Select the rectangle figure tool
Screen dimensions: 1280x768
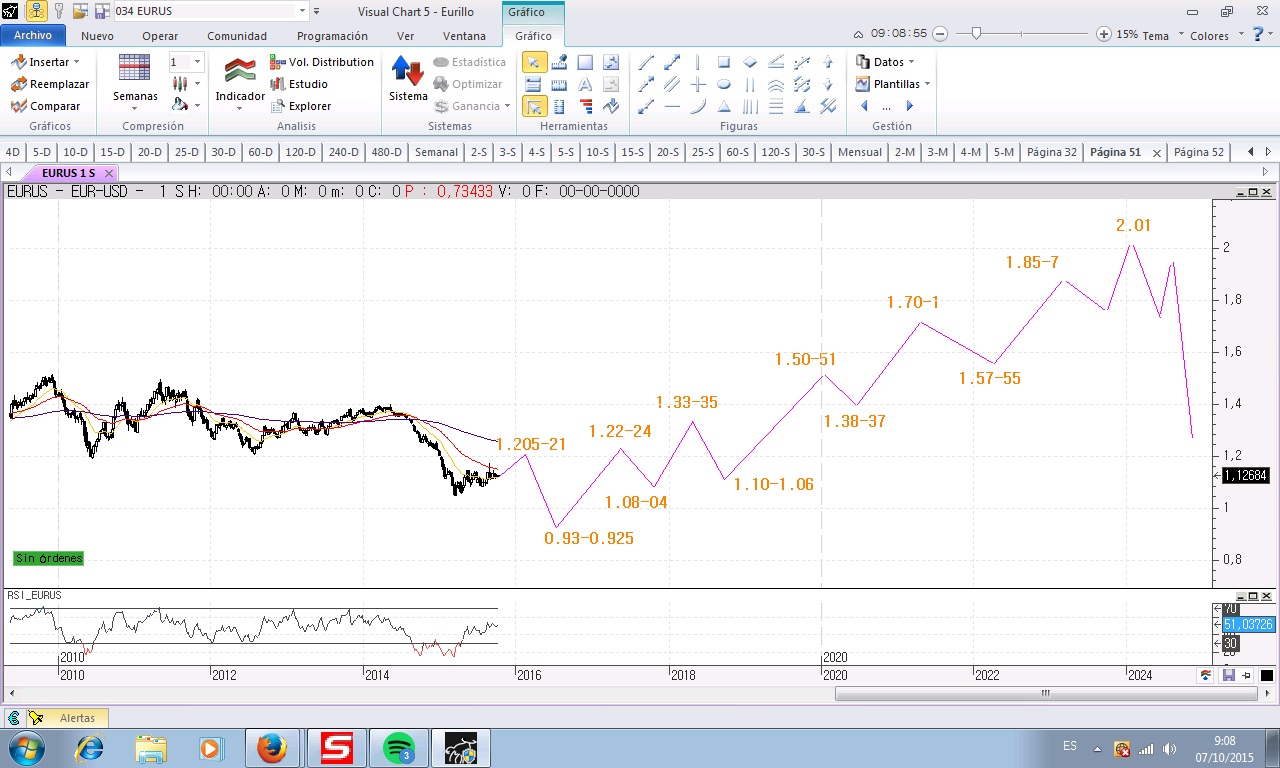pos(724,62)
